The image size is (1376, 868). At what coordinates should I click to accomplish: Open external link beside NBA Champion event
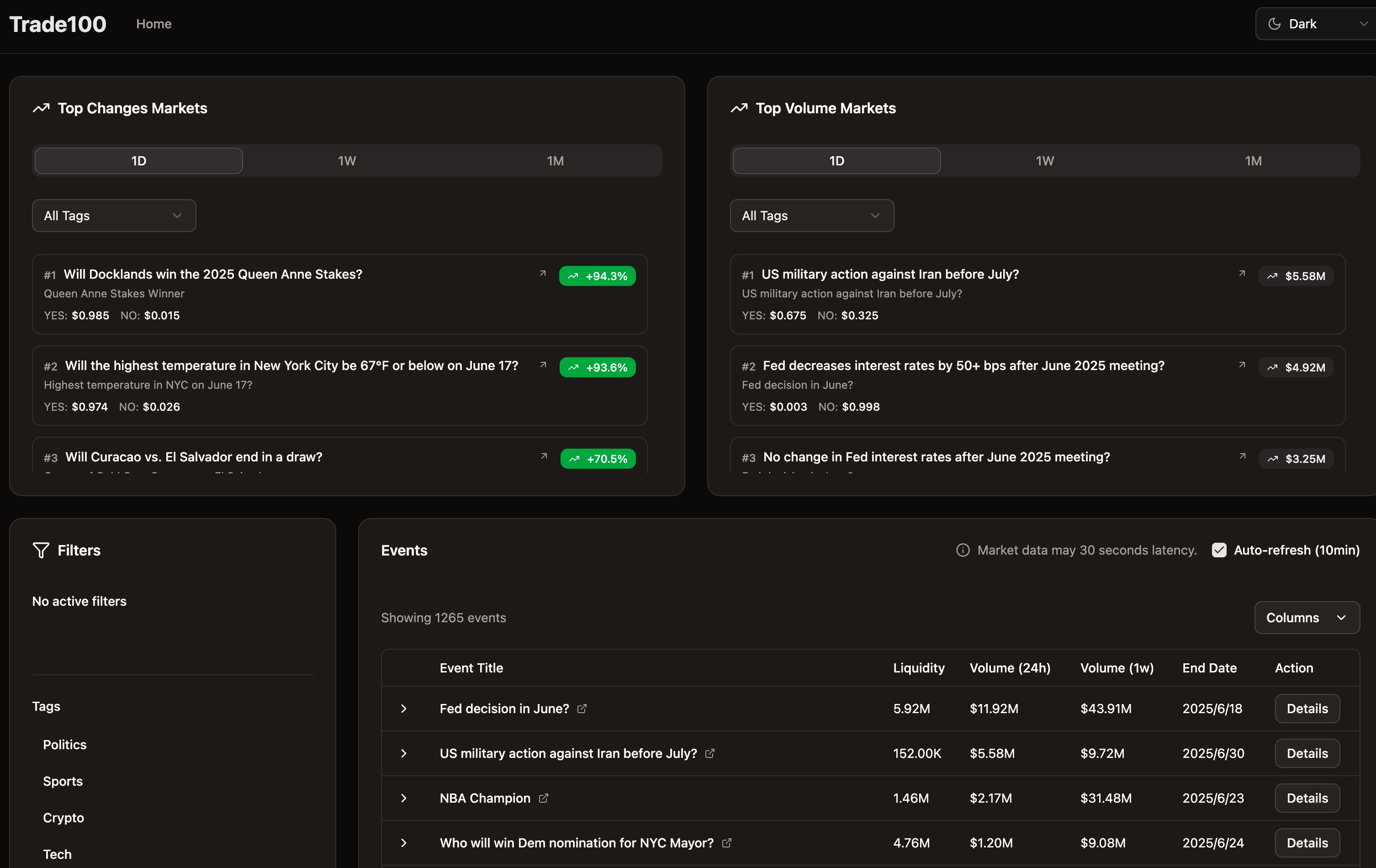point(543,798)
